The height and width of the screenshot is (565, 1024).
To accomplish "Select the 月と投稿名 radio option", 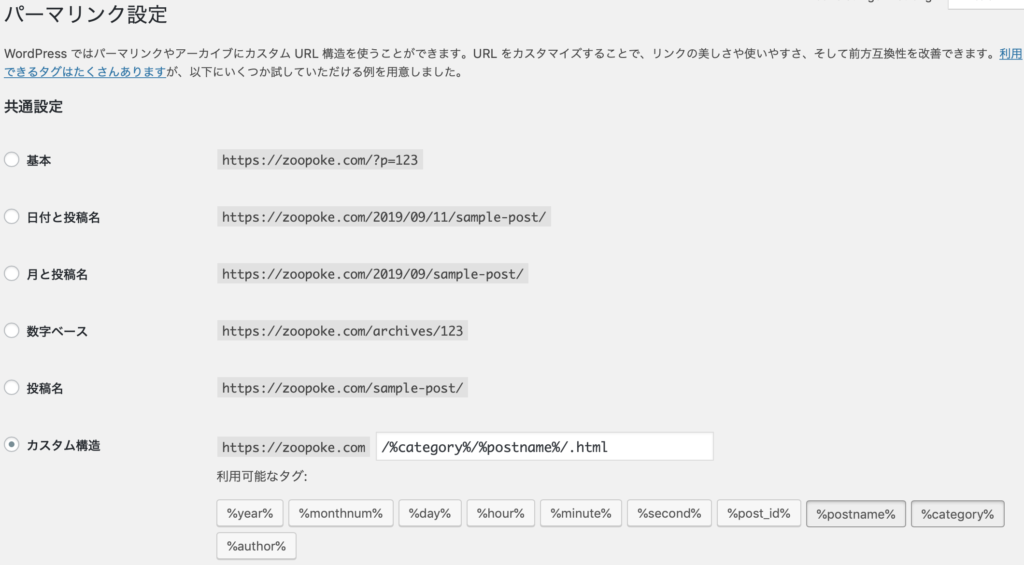I will (x=12, y=274).
